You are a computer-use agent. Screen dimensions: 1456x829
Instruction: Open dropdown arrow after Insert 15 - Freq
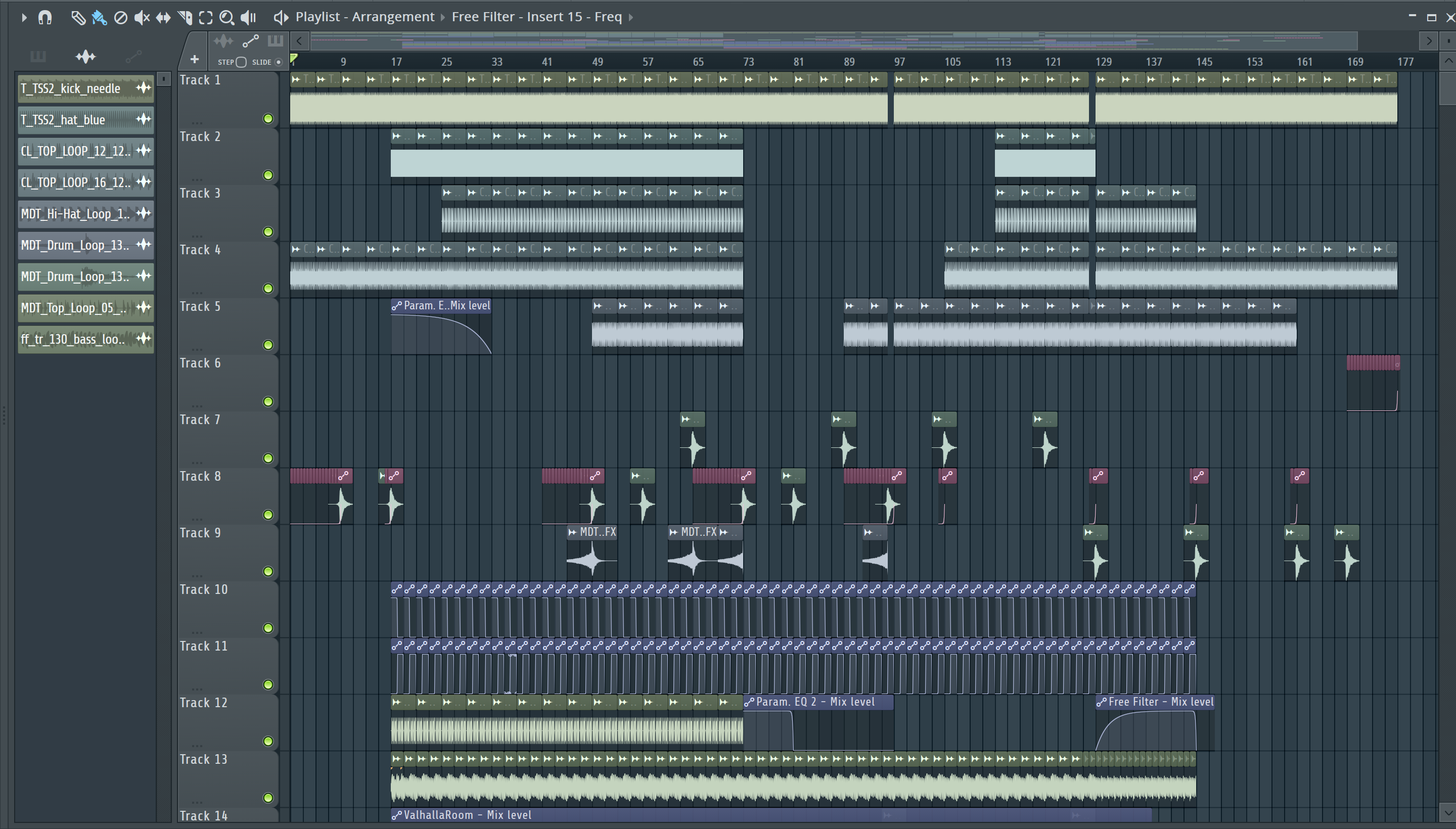(x=630, y=18)
